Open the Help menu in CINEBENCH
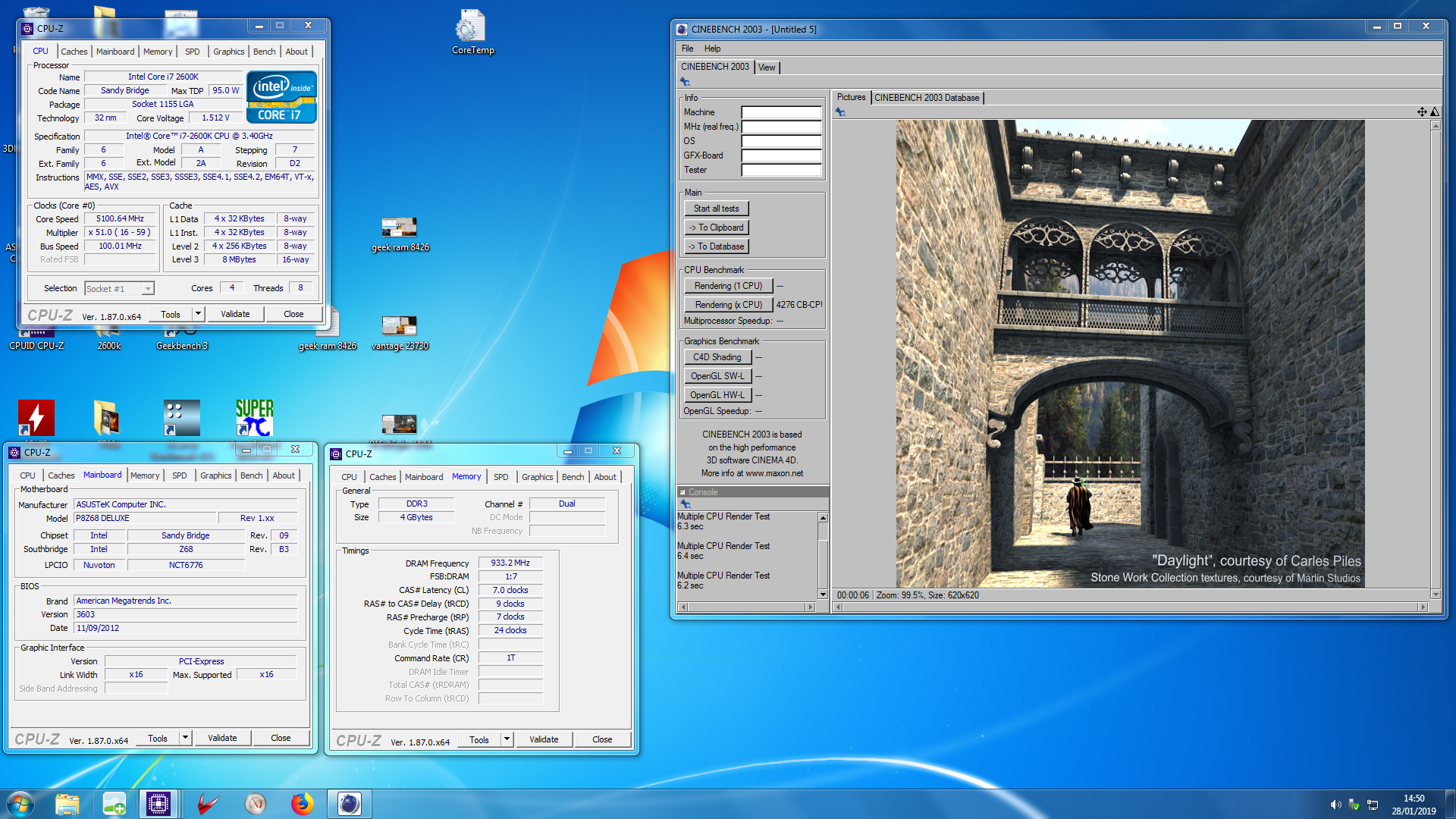1456x819 pixels. click(x=712, y=49)
